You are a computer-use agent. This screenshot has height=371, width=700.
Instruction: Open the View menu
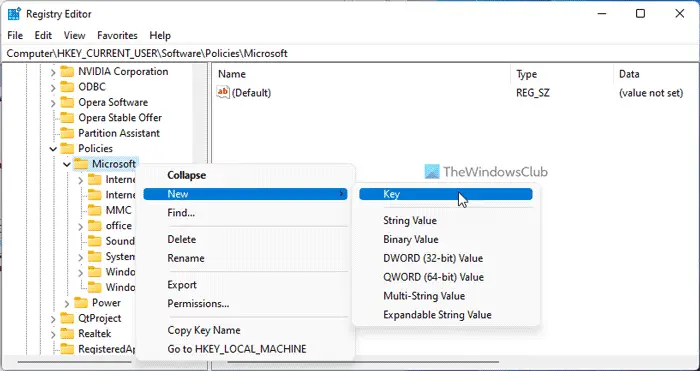tap(74, 35)
